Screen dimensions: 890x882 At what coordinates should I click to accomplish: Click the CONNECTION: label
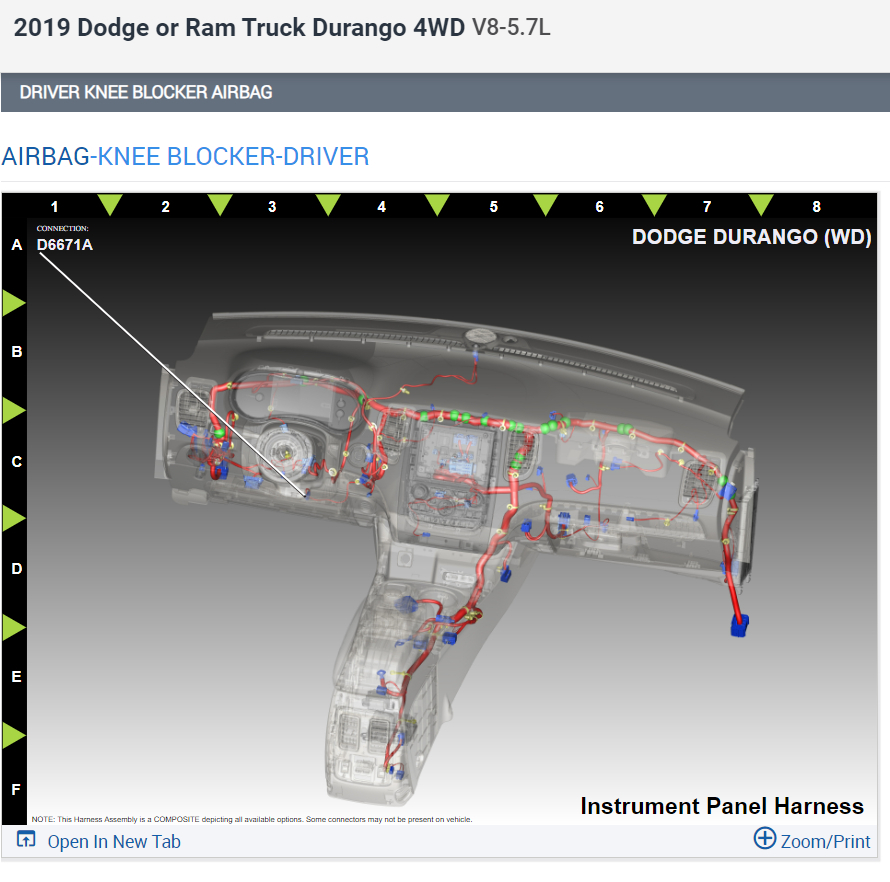pos(62,228)
